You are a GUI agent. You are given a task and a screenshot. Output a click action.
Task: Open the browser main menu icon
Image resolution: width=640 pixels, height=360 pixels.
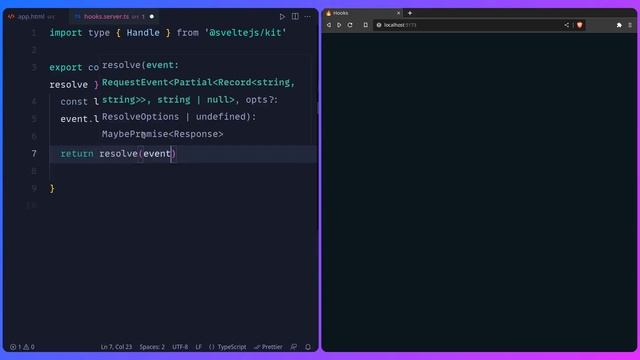click(x=630, y=25)
